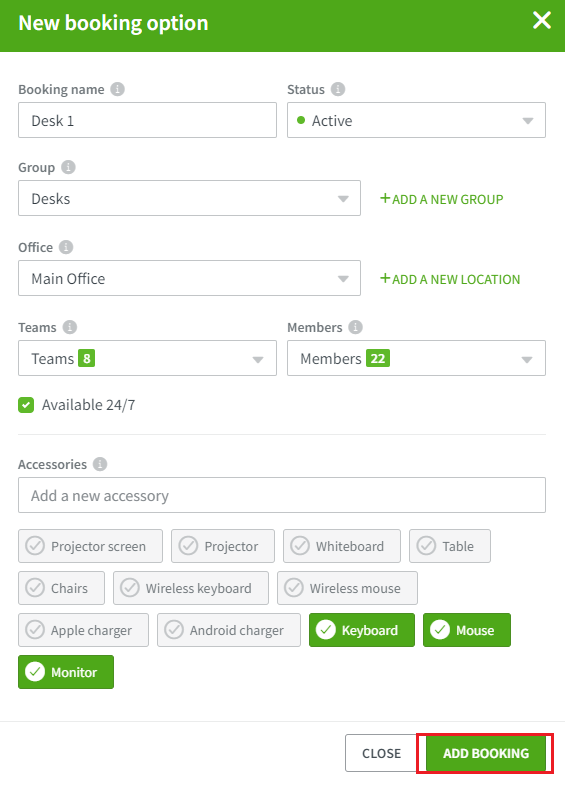Expand the Group dropdown showing Desks
565x788 pixels.
190,199
